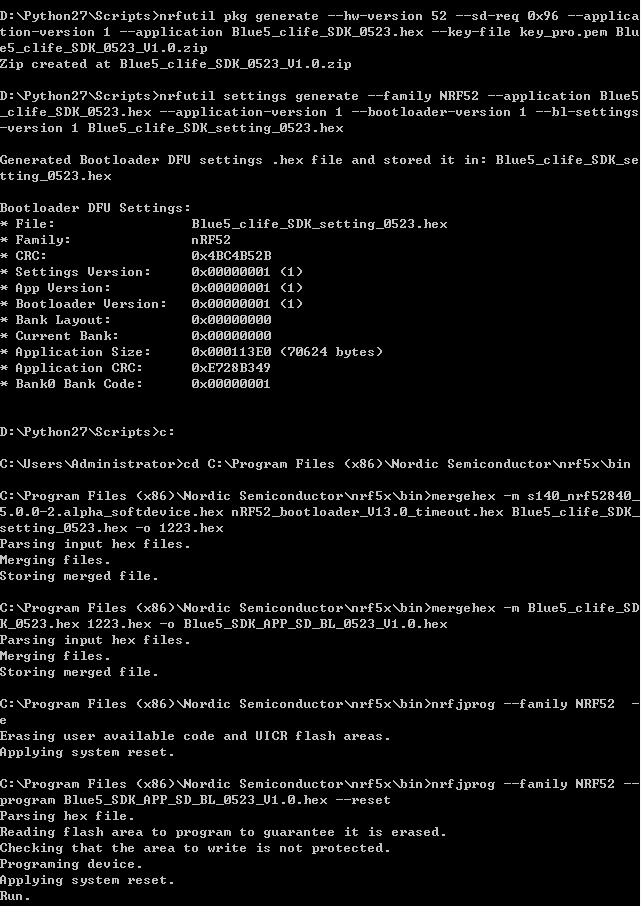This screenshot has width=641, height=906.
Task: Click the 'Zip created at' output line
Action: 175,64
